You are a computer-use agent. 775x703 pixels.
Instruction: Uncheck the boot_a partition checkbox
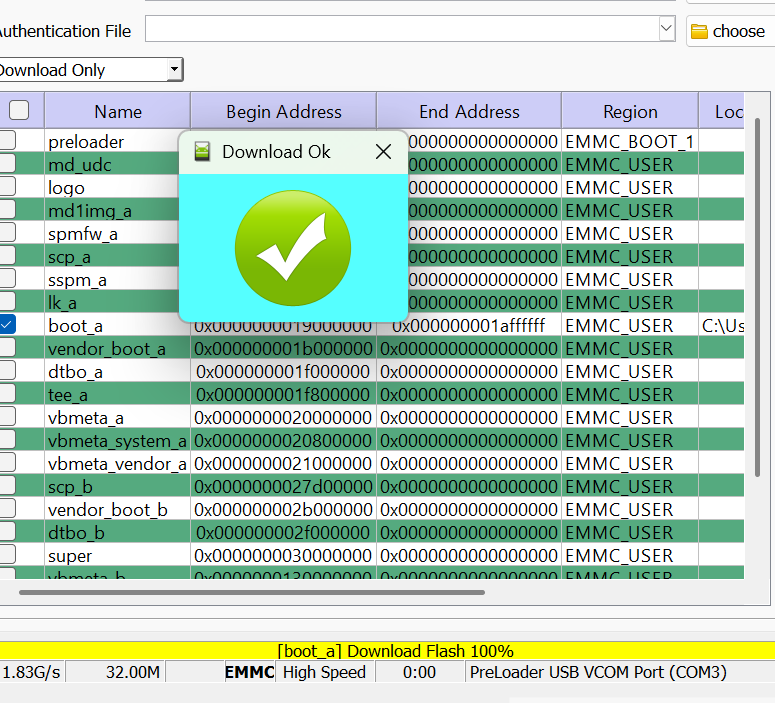[7, 325]
